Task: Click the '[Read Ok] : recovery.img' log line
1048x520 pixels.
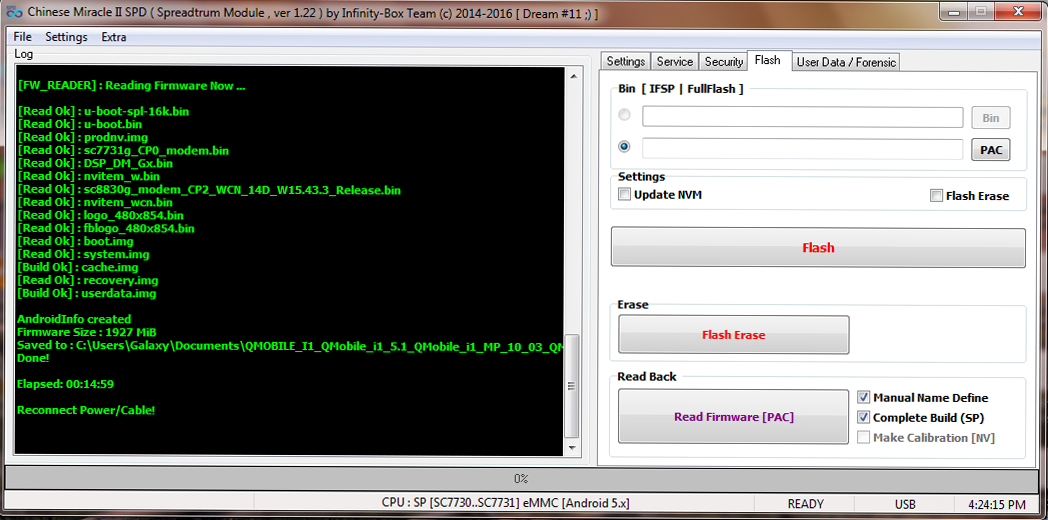Action: click(88, 280)
